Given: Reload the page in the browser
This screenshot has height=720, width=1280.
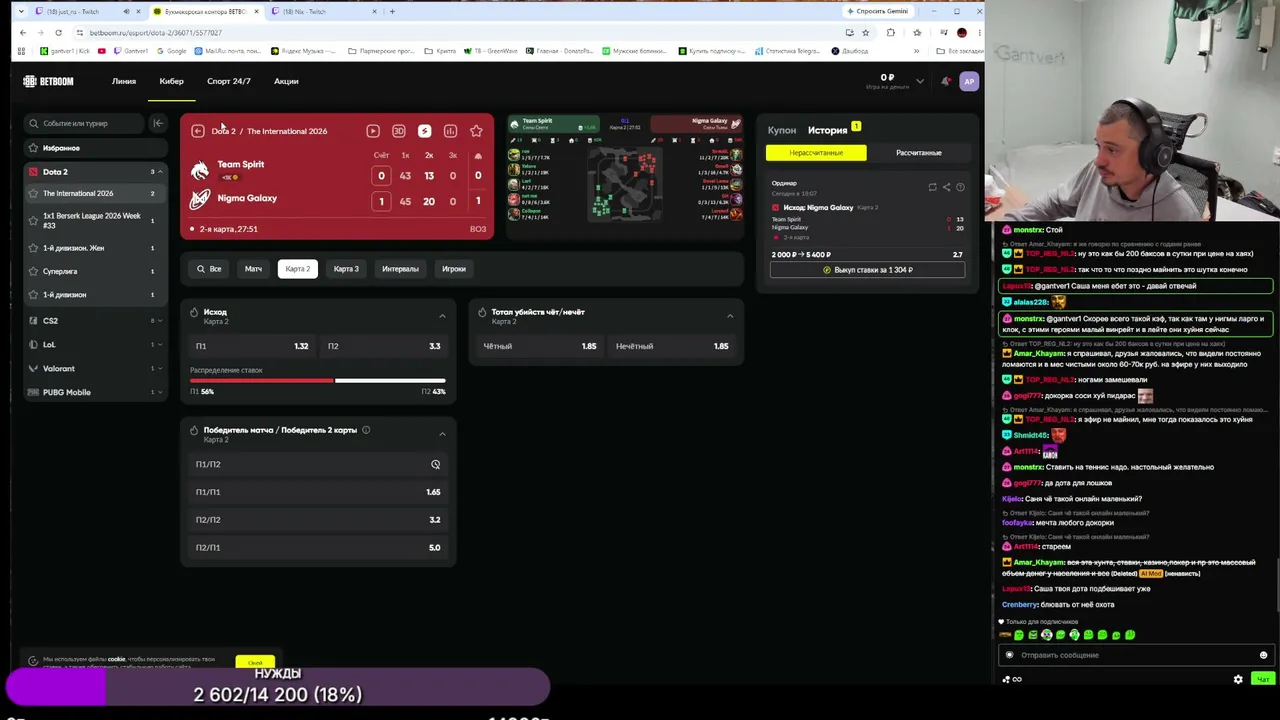Looking at the screenshot, I should tap(57, 32).
